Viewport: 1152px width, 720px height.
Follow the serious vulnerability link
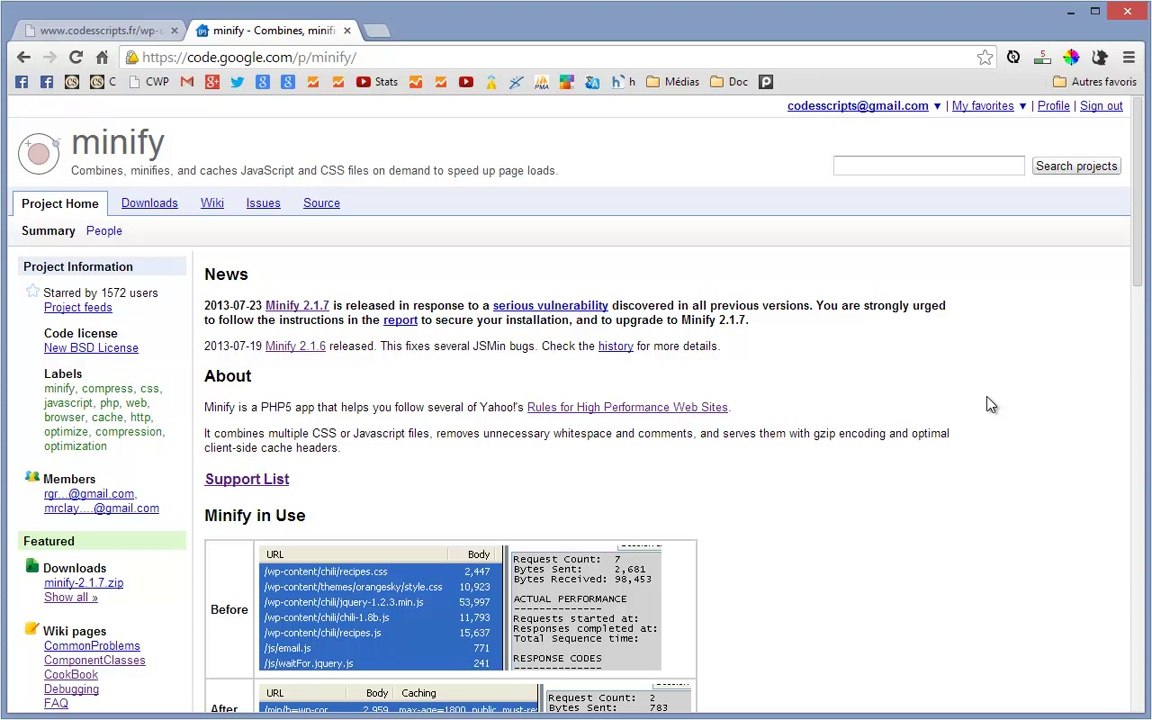click(550, 306)
